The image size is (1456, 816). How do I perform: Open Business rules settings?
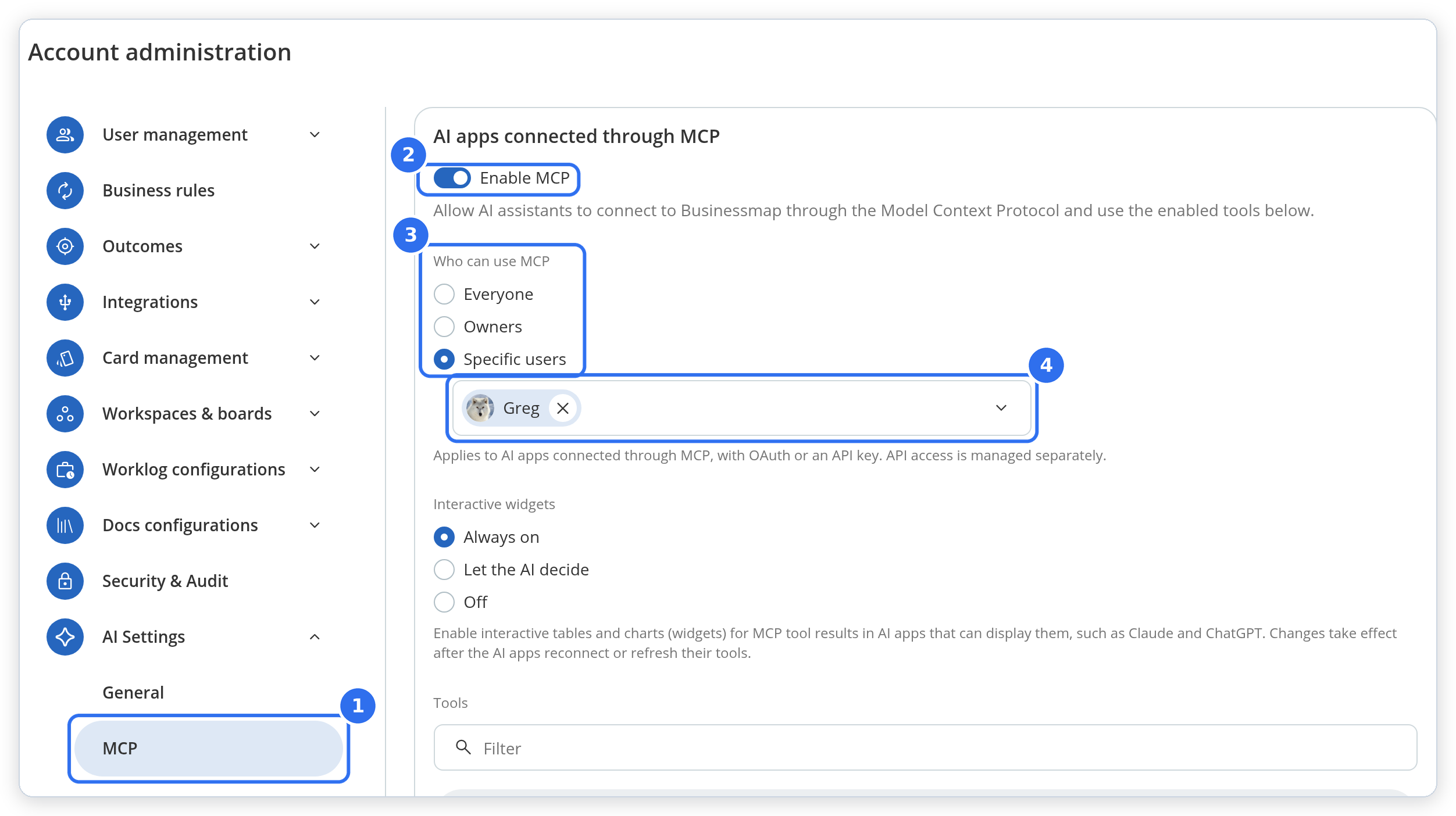158,191
